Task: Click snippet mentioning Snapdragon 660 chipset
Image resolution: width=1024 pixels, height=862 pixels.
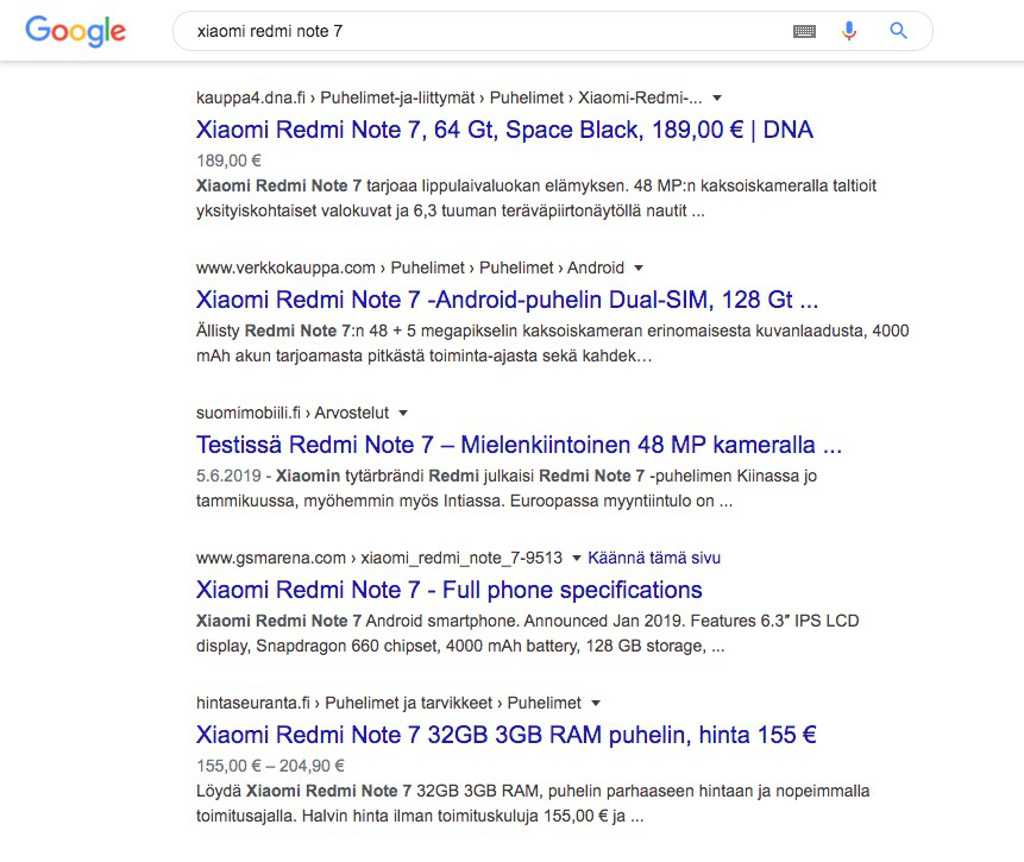Action: pyautogui.click(x=528, y=633)
